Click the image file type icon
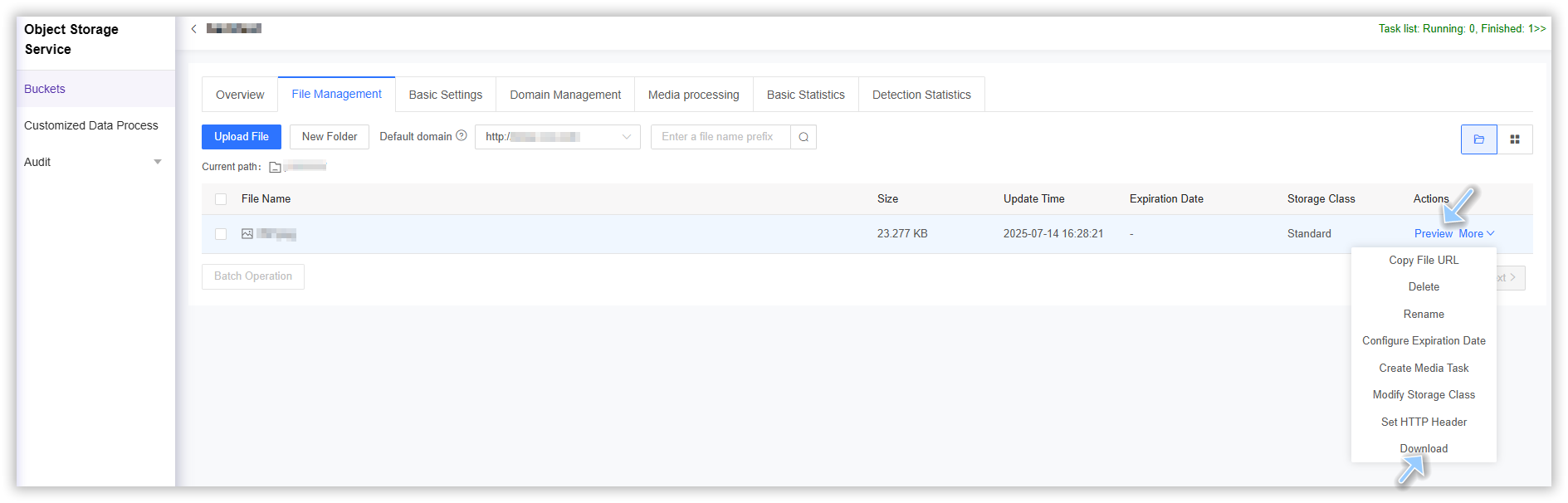The width and height of the screenshot is (1568, 503). point(247,234)
